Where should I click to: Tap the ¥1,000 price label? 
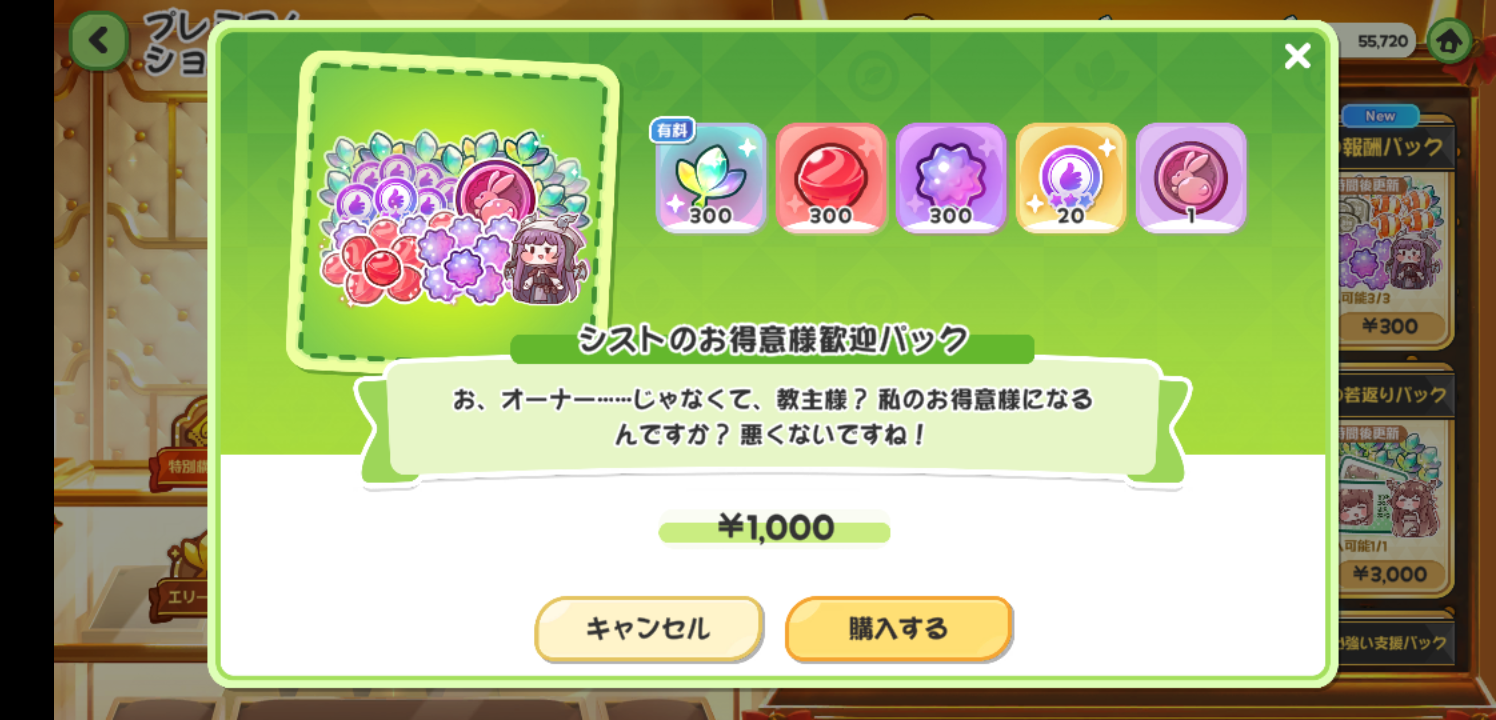tap(775, 527)
